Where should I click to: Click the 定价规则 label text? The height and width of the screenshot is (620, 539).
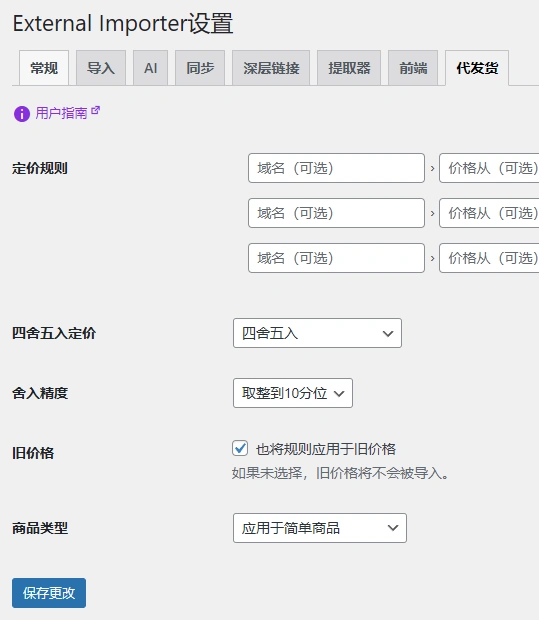(40, 168)
